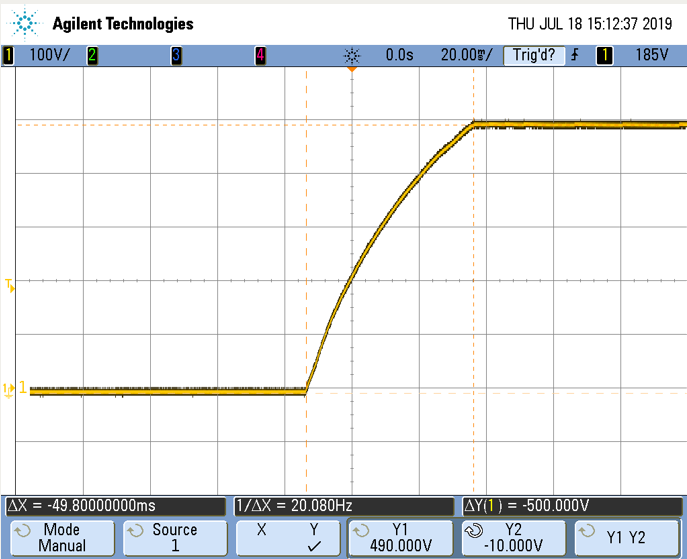Click the trigger source channel 1 badge
Image resolution: width=687 pixels, height=559 pixels.
tap(604, 56)
